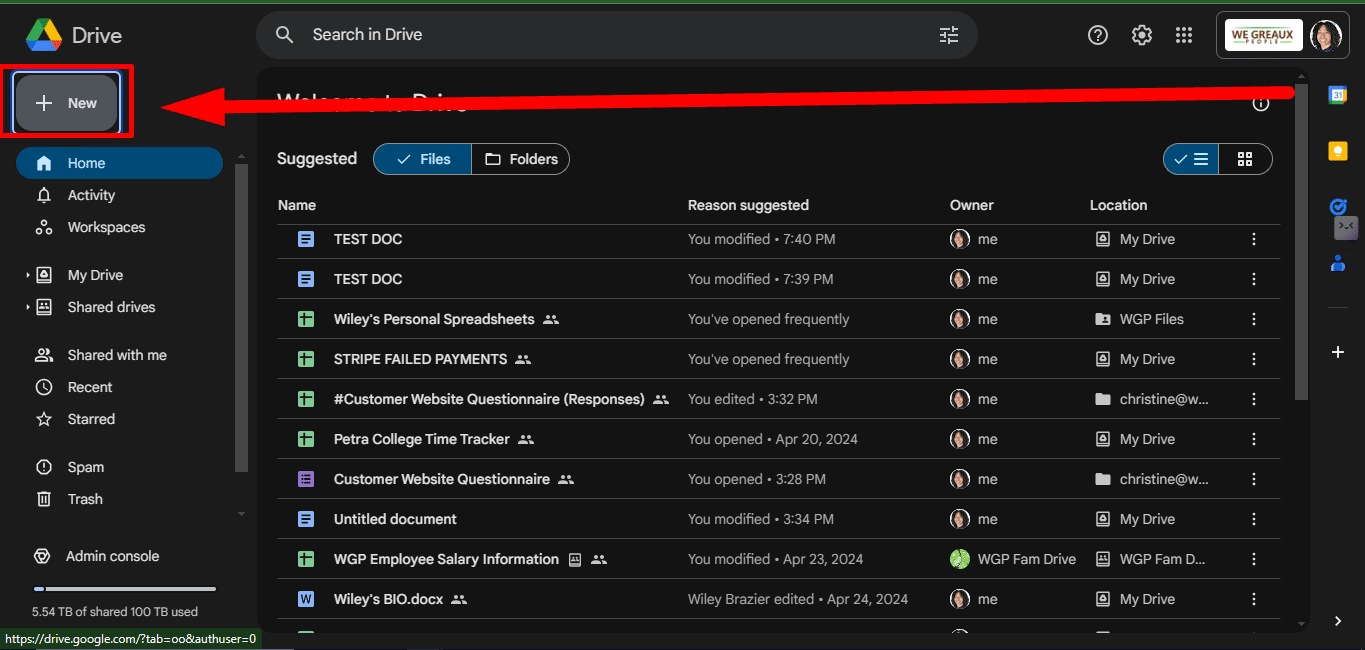Select the Files suggestion filter

pos(423,159)
